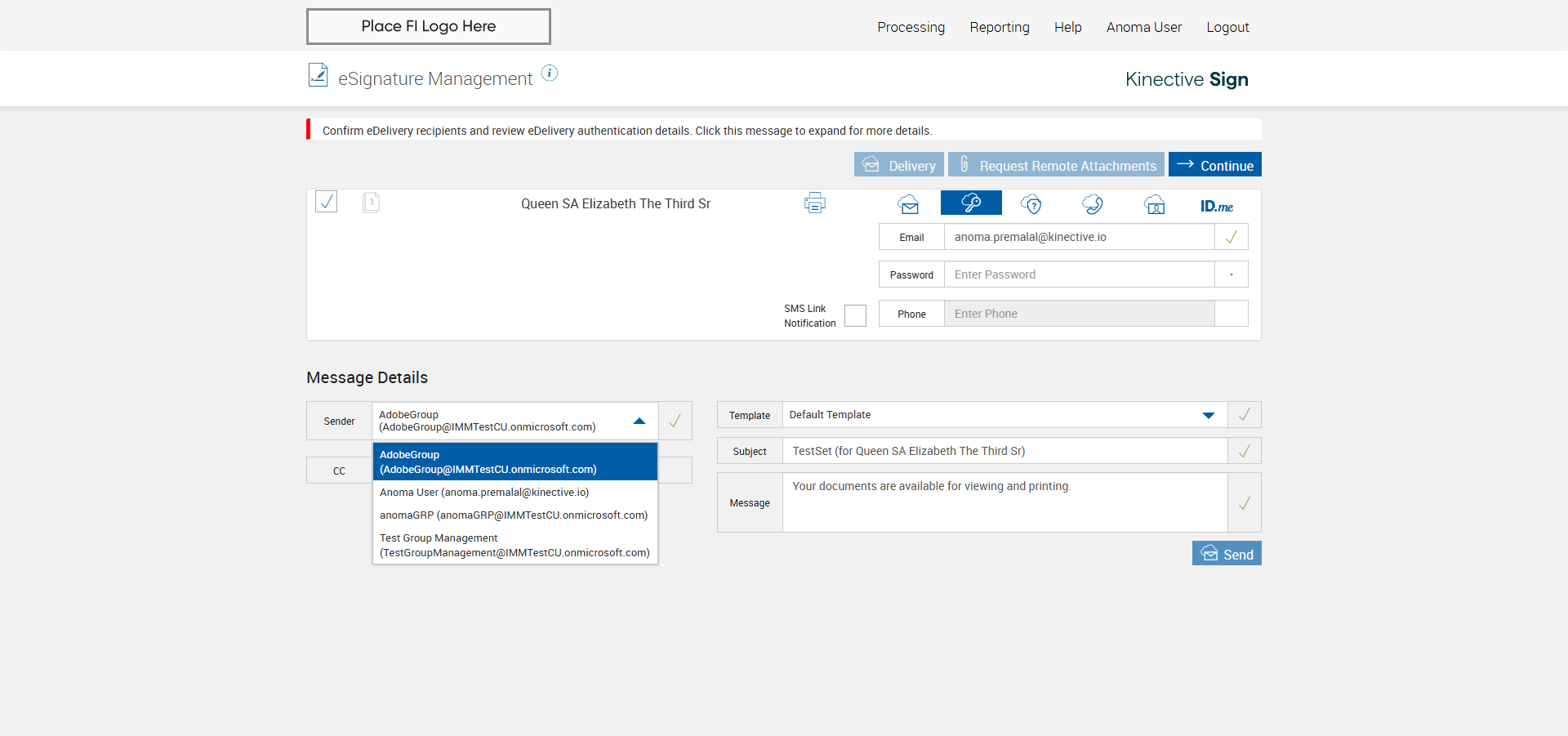
Task: Click into the Enter Password field
Action: click(1079, 274)
